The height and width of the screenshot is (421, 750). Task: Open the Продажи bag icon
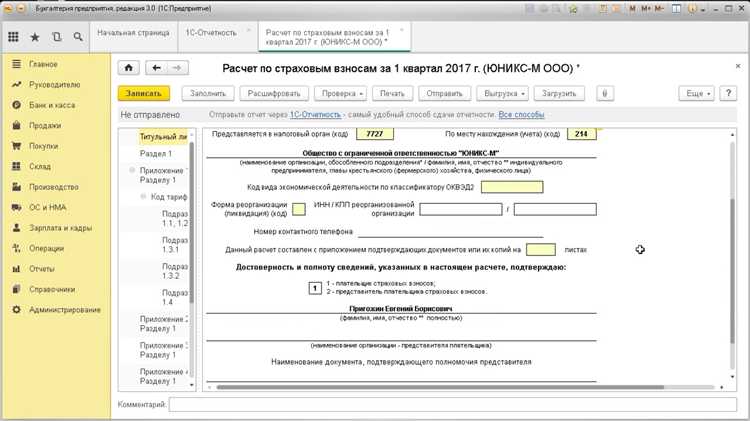coord(16,125)
